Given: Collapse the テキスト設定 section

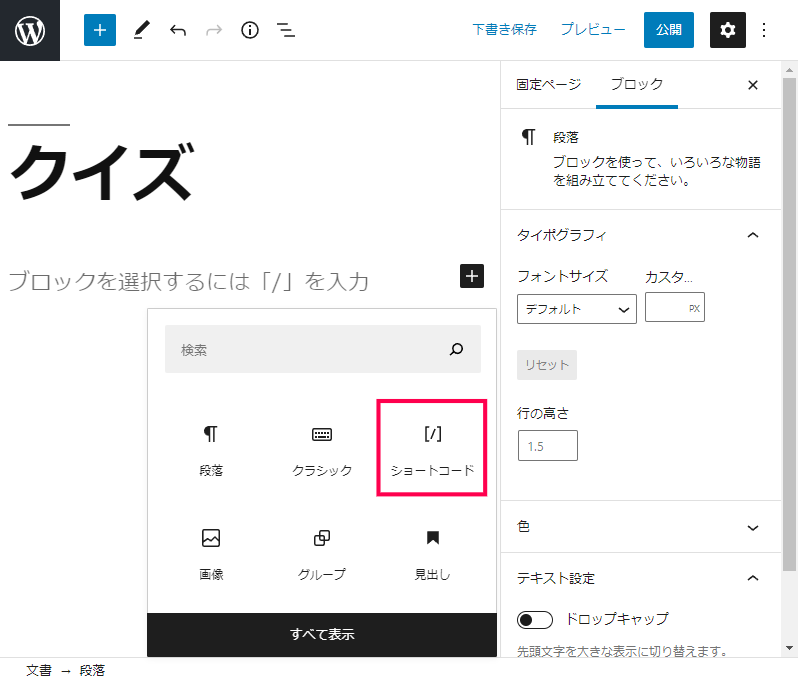Looking at the screenshot, I should click(x=752, y=578).
